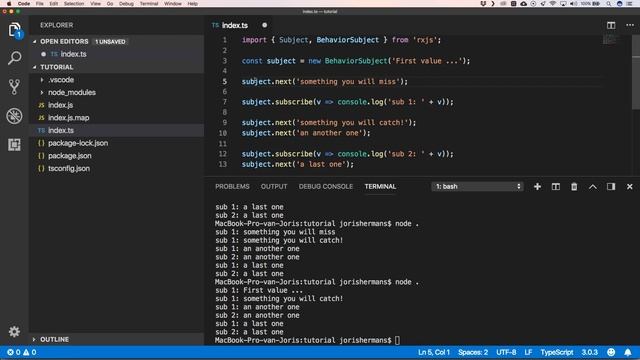Expand the .vscode folder
This screenshot has height=360, width=640.
click(42, 80)
